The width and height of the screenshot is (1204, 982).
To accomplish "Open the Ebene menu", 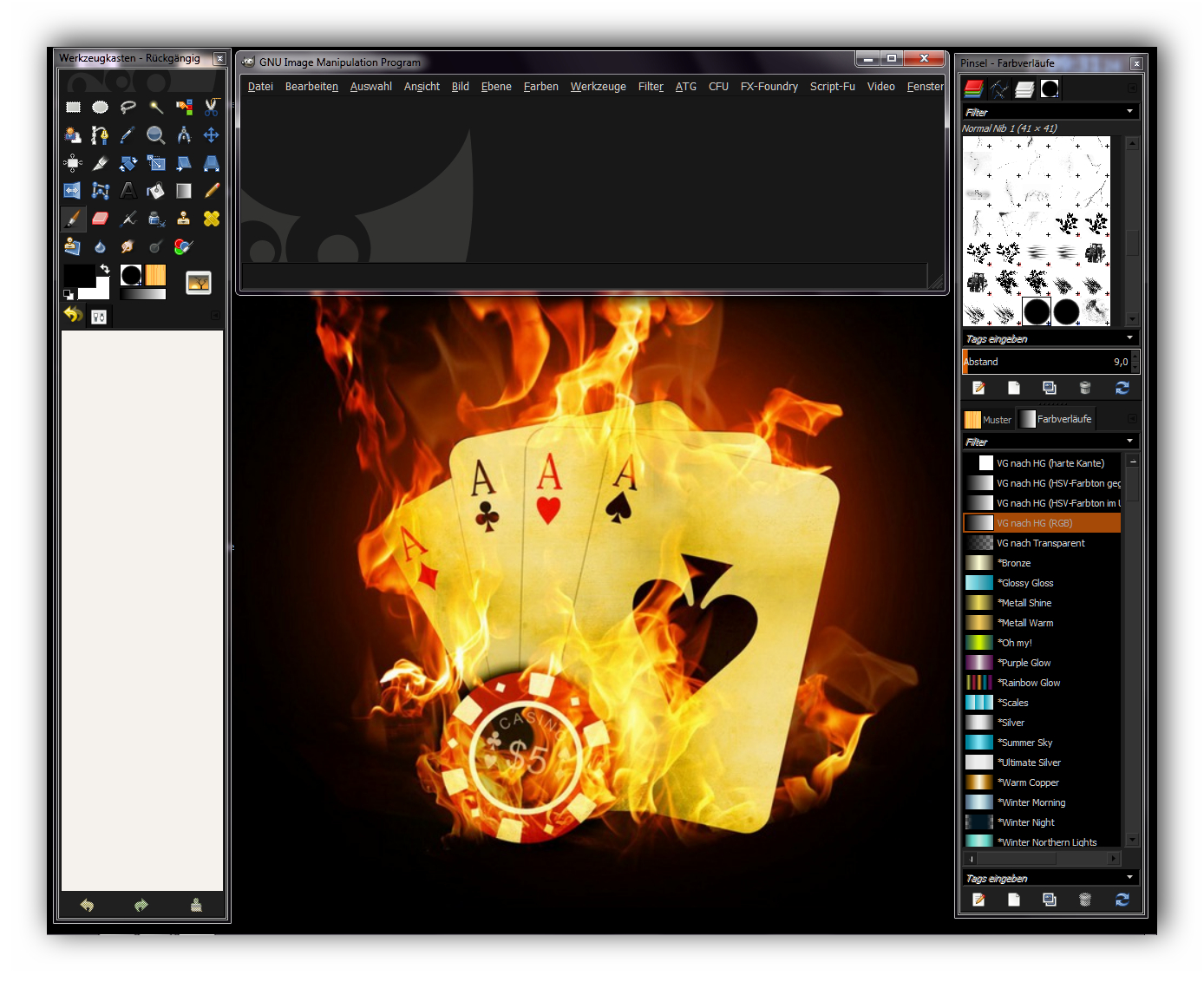I will pyautogui.click(x=496, y=87).
